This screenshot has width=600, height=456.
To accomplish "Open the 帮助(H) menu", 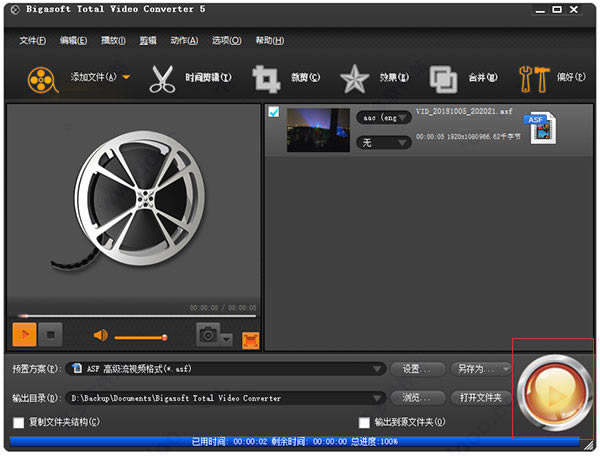I will (x=270, y=40).
